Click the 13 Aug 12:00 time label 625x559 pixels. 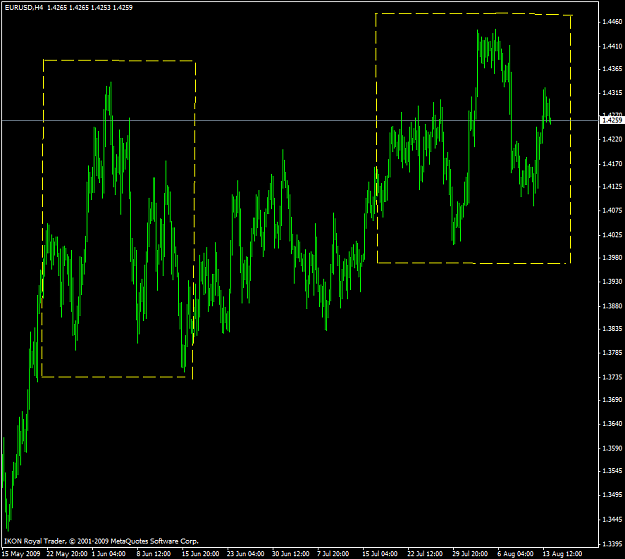coord(562,554)
